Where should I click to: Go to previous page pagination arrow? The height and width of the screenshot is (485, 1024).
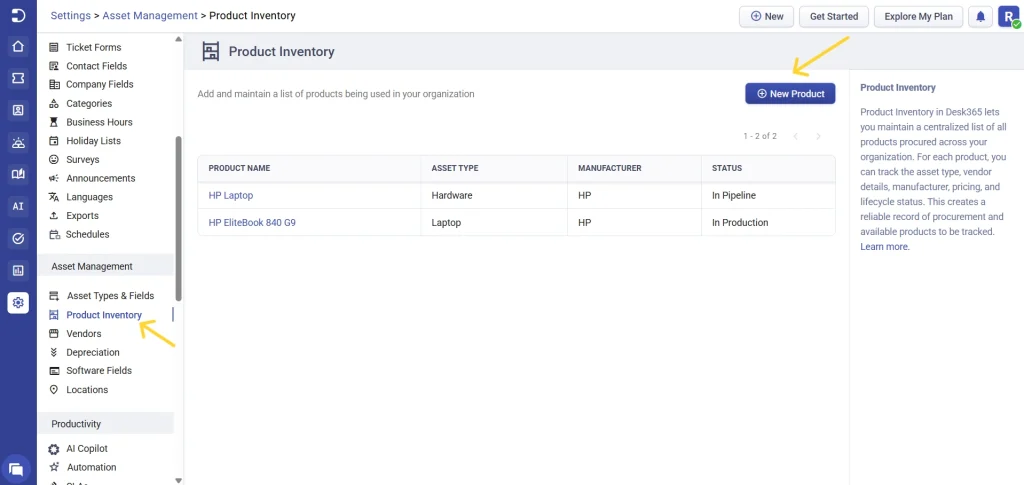tap(795, 136)
